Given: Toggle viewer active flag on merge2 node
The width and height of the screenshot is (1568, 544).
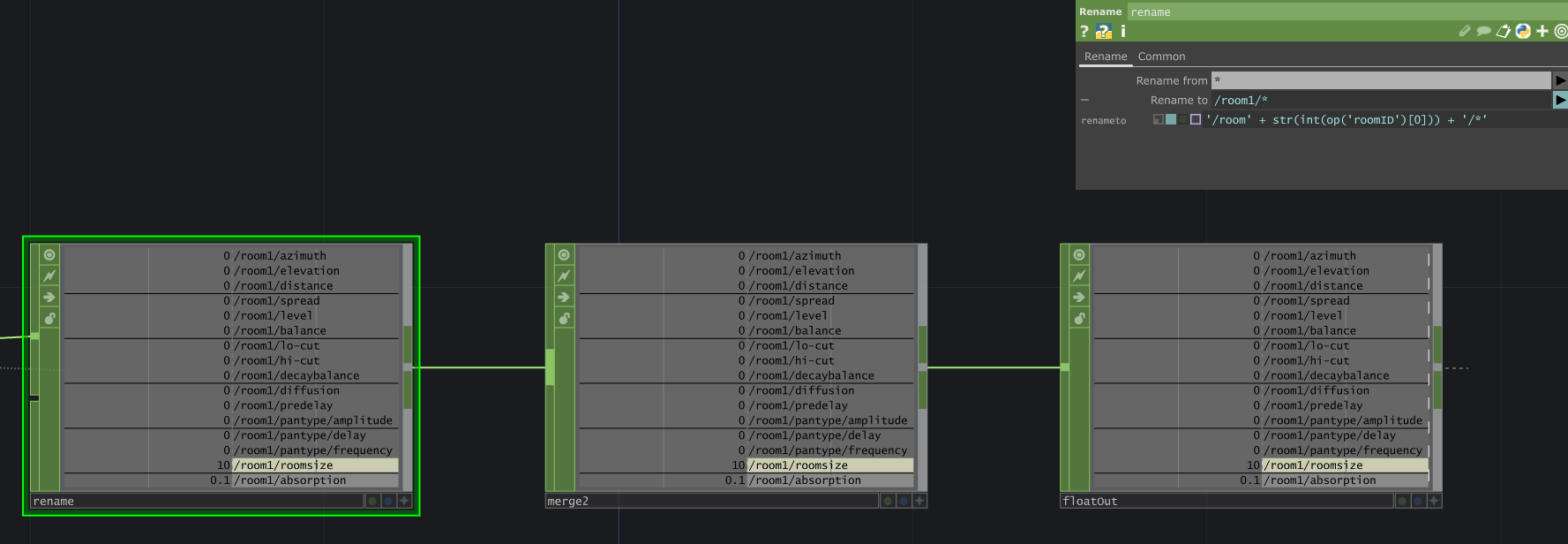Looking at the screenshot, I should [x=564, y=254].
